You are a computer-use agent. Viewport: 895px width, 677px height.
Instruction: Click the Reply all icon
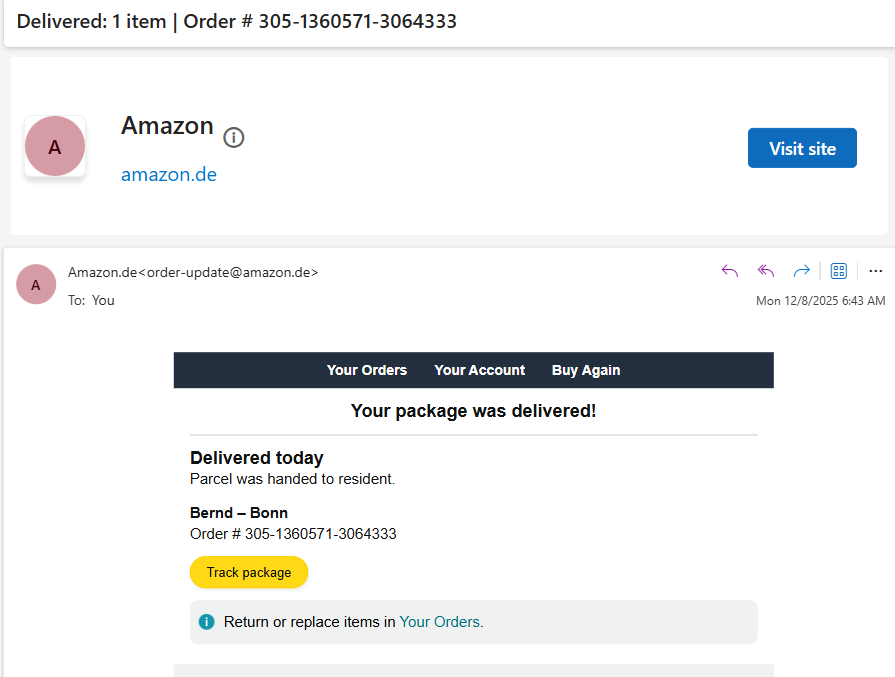[x=766, y=271]
